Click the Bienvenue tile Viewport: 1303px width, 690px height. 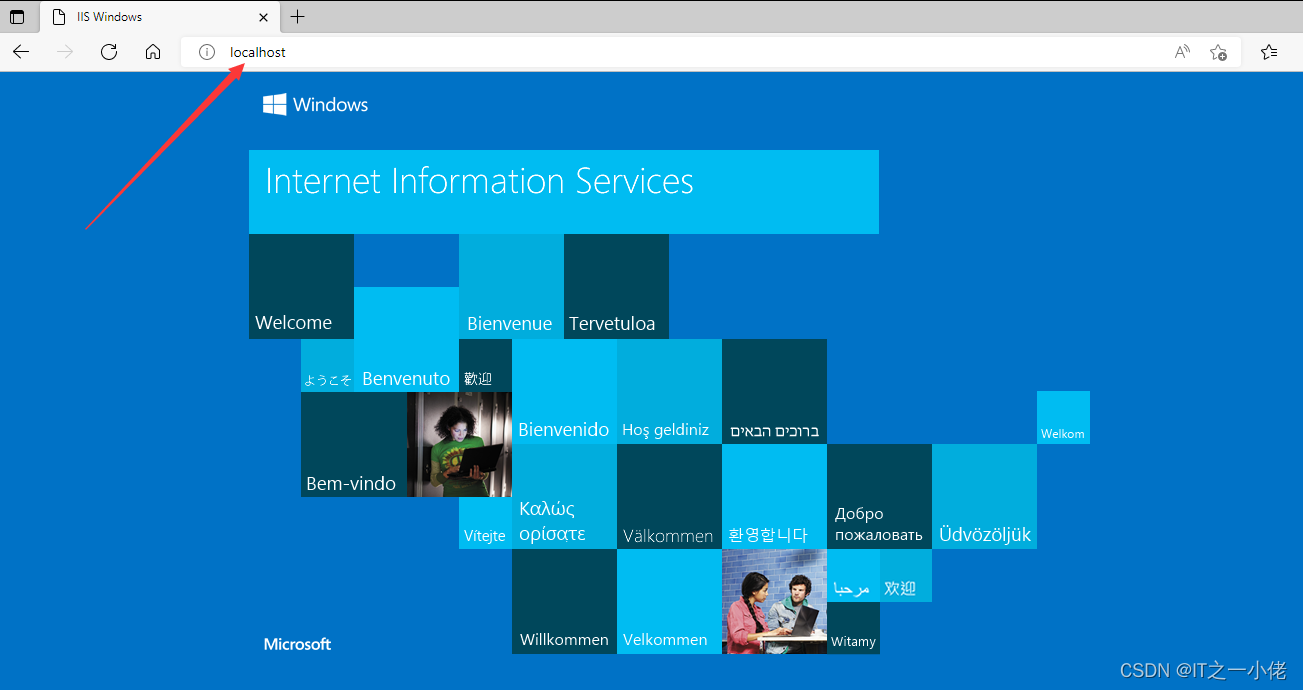pos(511,286)
